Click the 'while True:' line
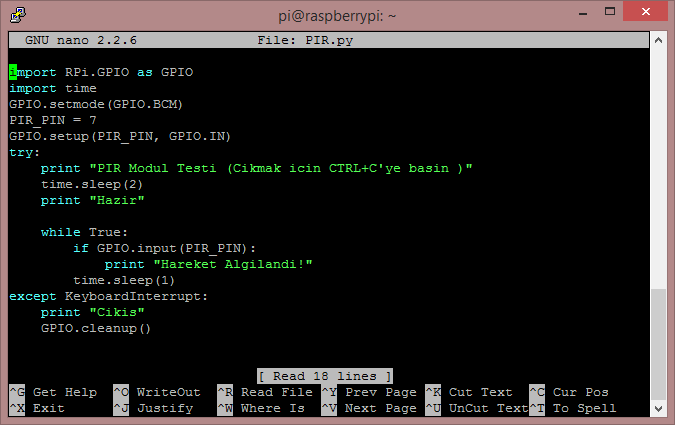 coord(84,233)
